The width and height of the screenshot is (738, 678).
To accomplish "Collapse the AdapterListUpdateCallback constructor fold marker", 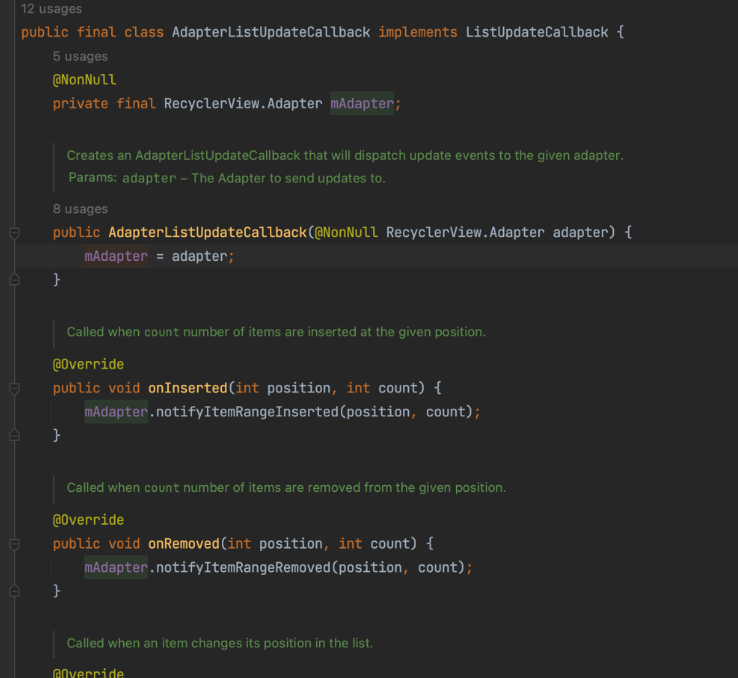I will point(15,233).
